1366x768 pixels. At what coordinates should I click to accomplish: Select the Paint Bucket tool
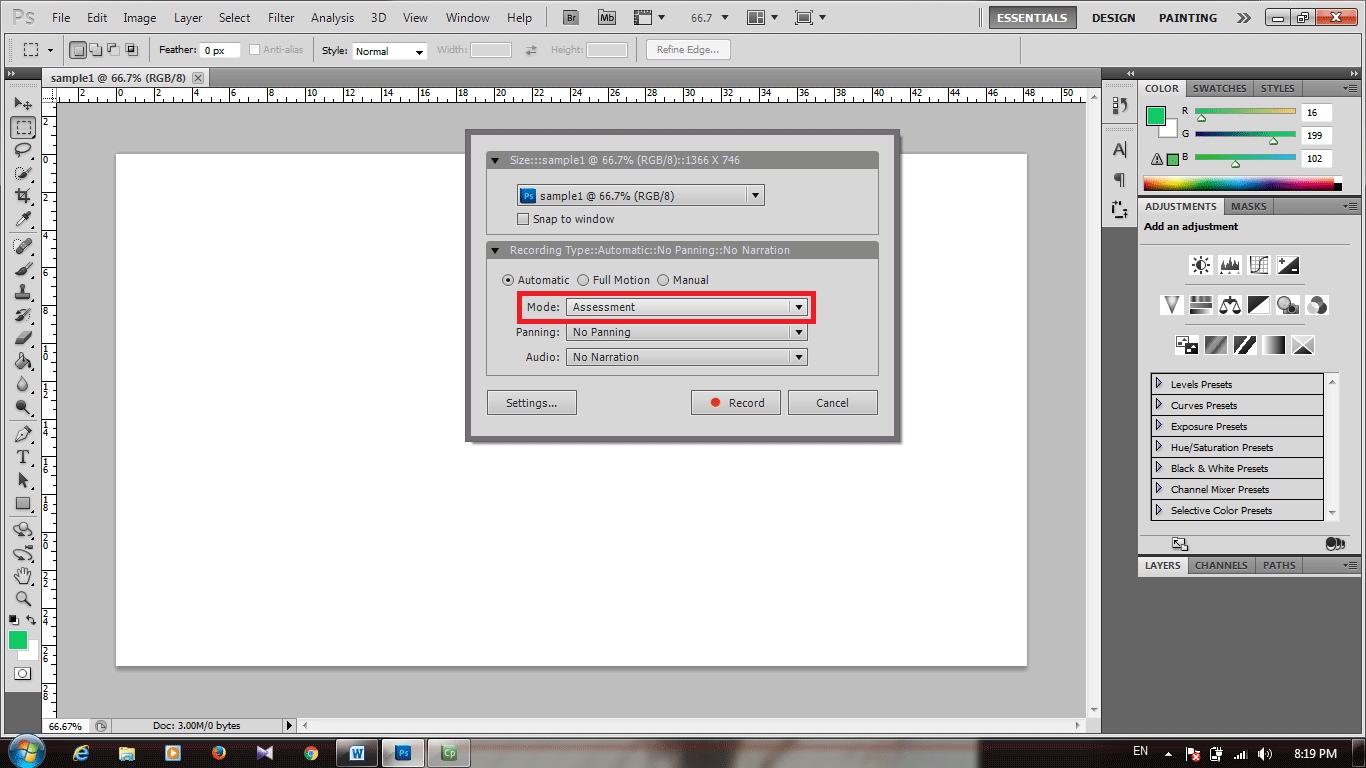point(23,361)
